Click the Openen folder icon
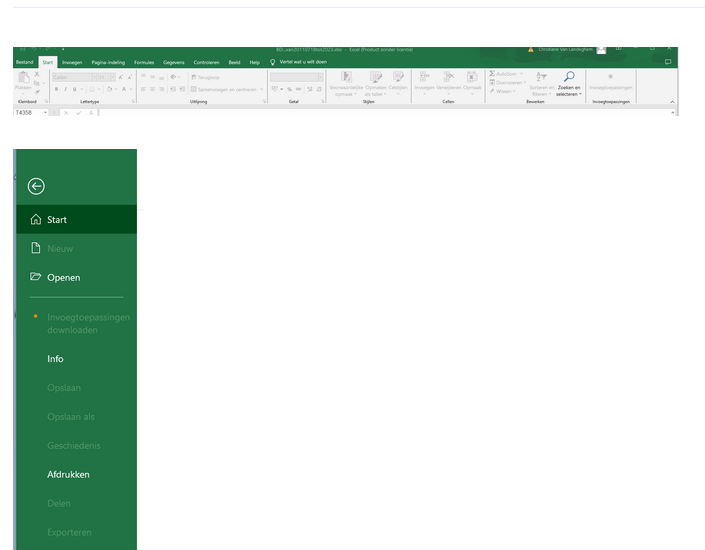Screen dimensions: 705x550 click(36, 277)
